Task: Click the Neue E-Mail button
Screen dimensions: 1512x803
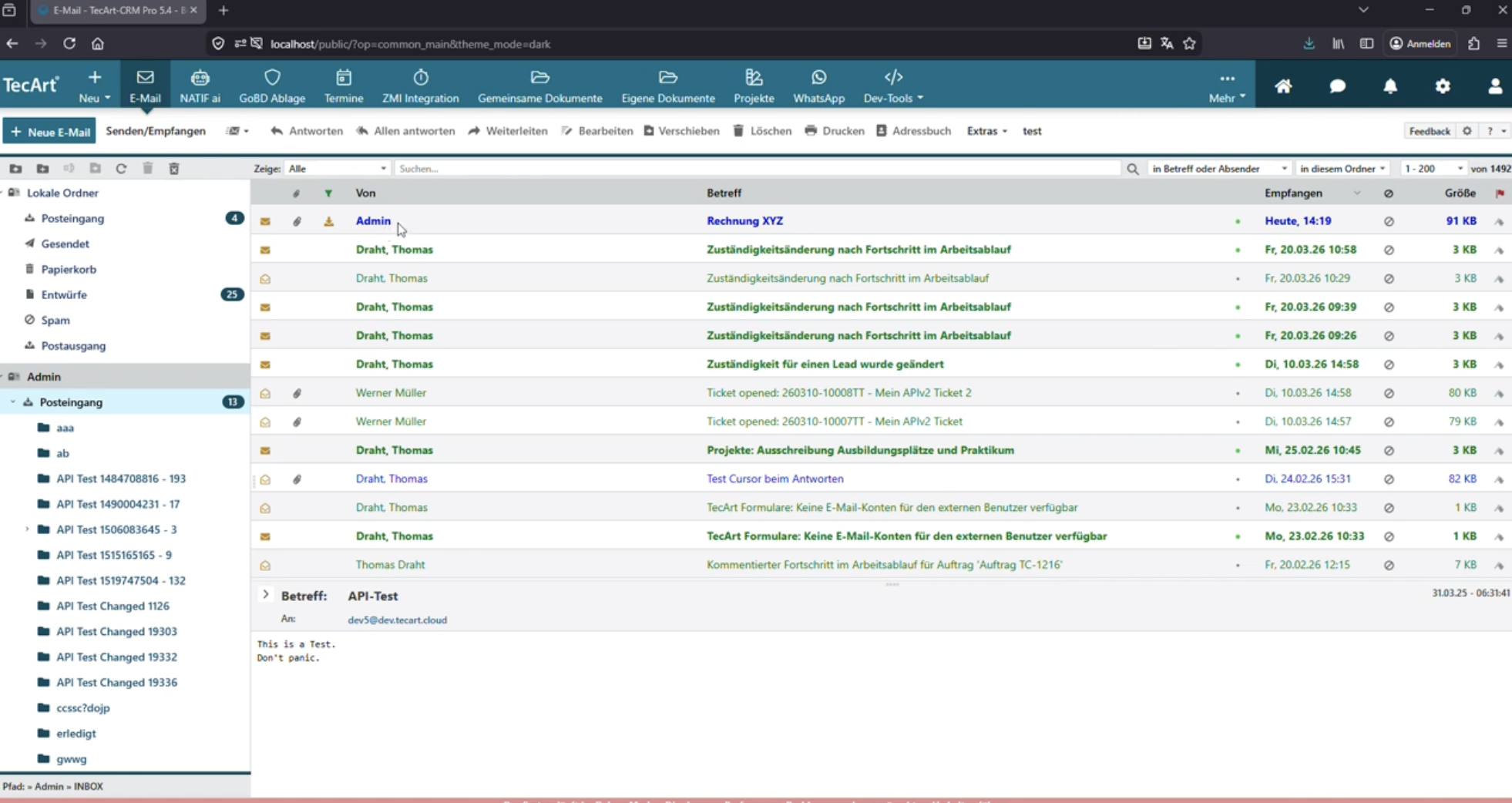Action: (x=50, y=131)
